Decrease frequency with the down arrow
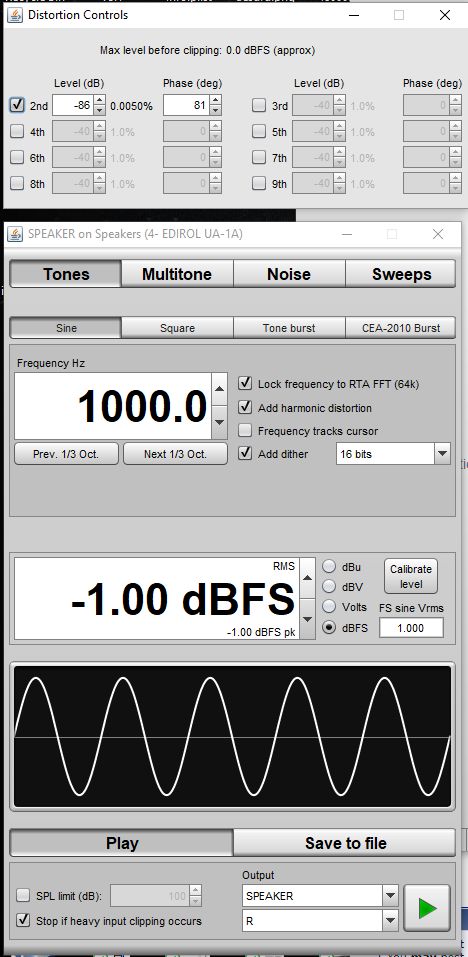The height and width of the screenshot is (957, 468). coord(220,422)
